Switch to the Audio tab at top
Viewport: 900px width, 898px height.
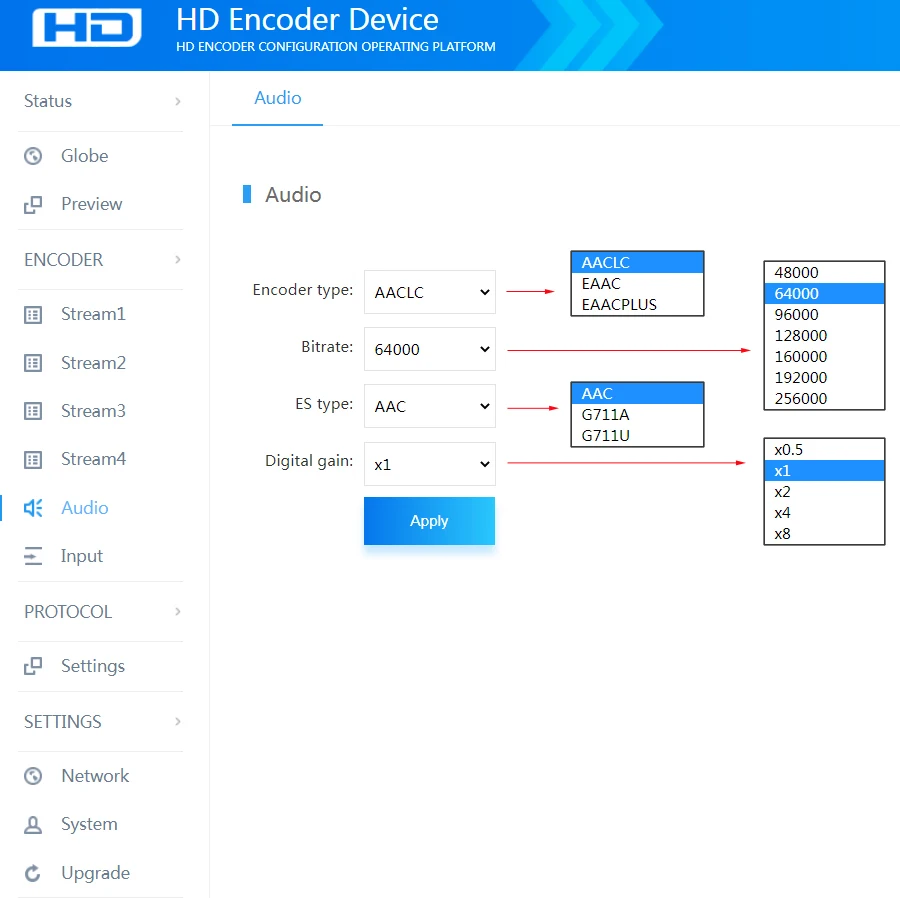point(278,98)
